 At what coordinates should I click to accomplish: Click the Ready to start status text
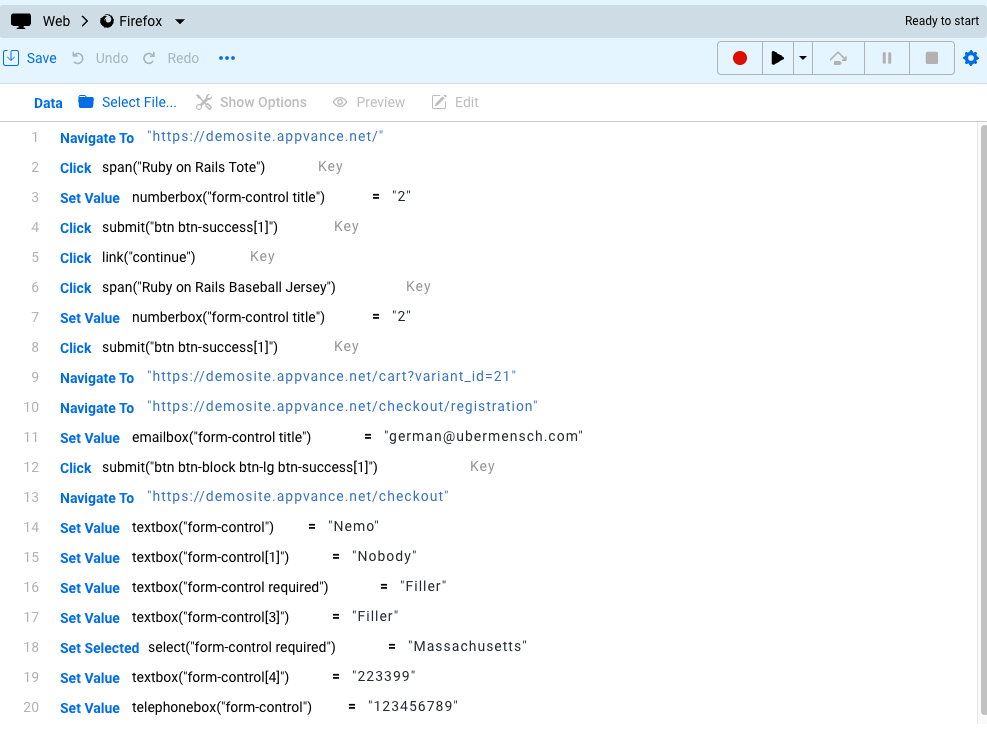pos(942,21)
